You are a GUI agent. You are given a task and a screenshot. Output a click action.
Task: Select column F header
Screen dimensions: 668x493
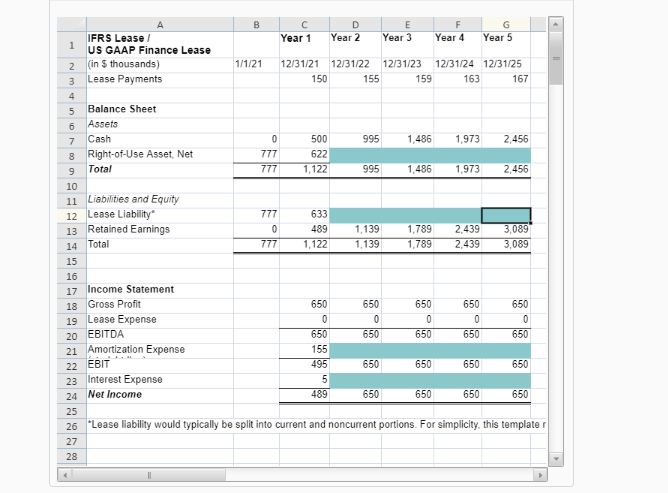458,25
